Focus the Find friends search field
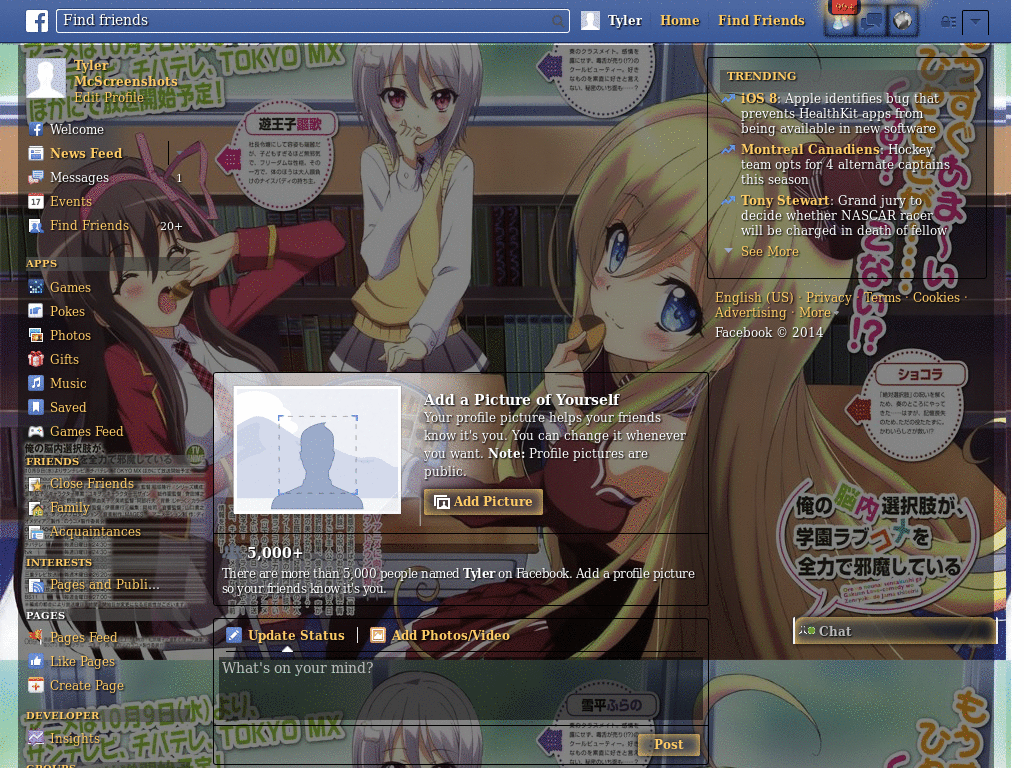Viewport: 1024px width, 768px height. click(x=313, y=21)
